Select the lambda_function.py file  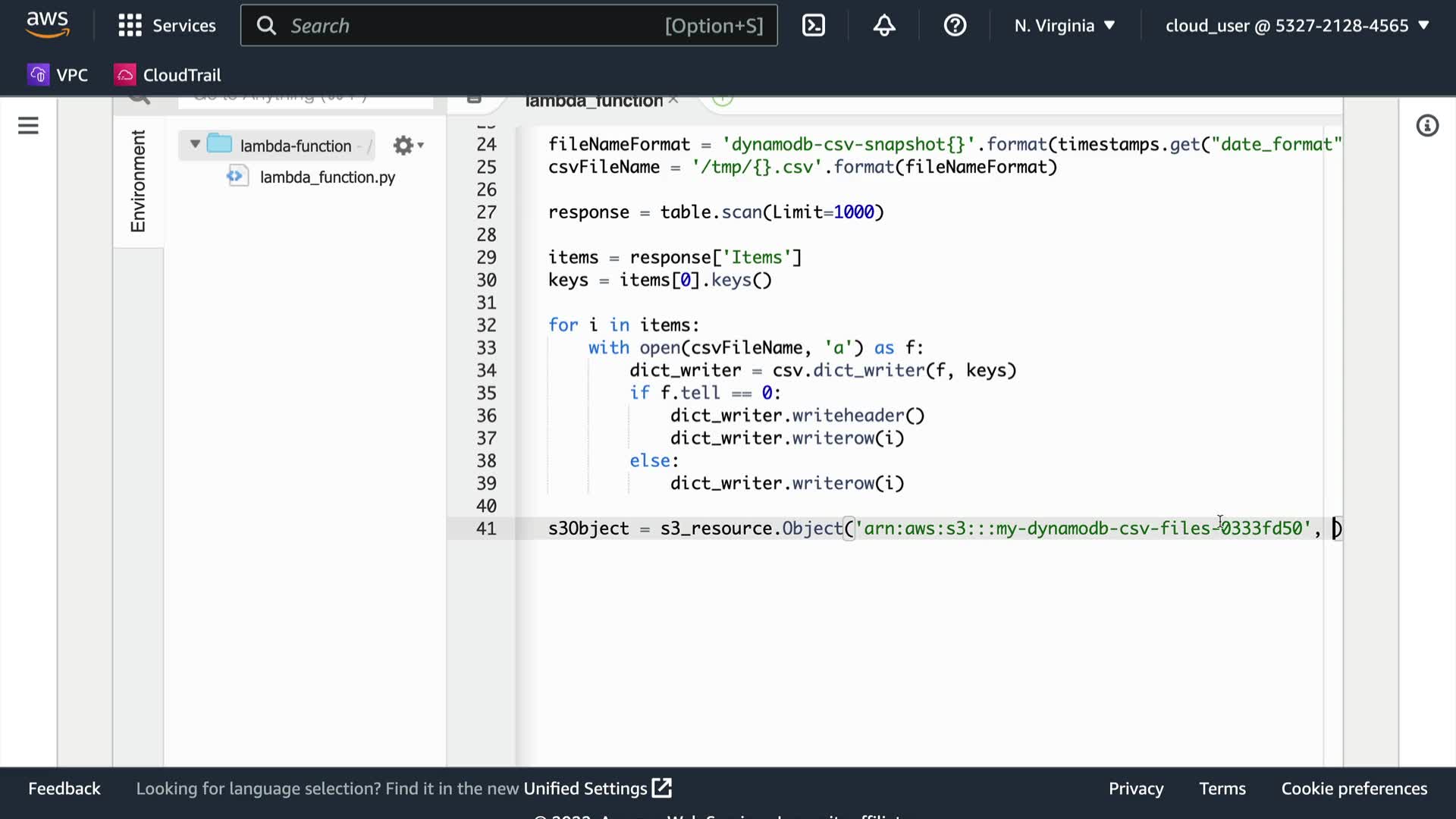pos(327,177)
